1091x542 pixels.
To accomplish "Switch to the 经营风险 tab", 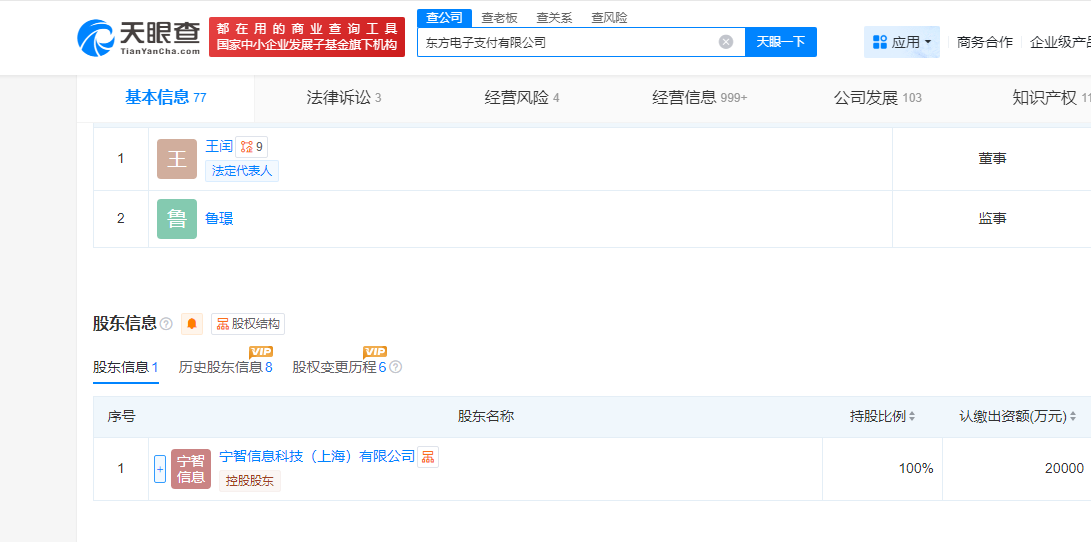I will 521,98.
